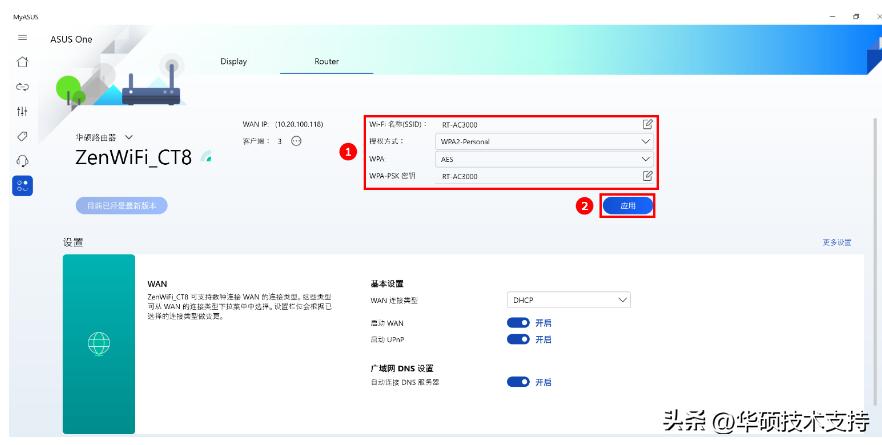Screen dimensions: 882x445
Task: Toggle the Enable UPnP switch
Action: point(518,339)
